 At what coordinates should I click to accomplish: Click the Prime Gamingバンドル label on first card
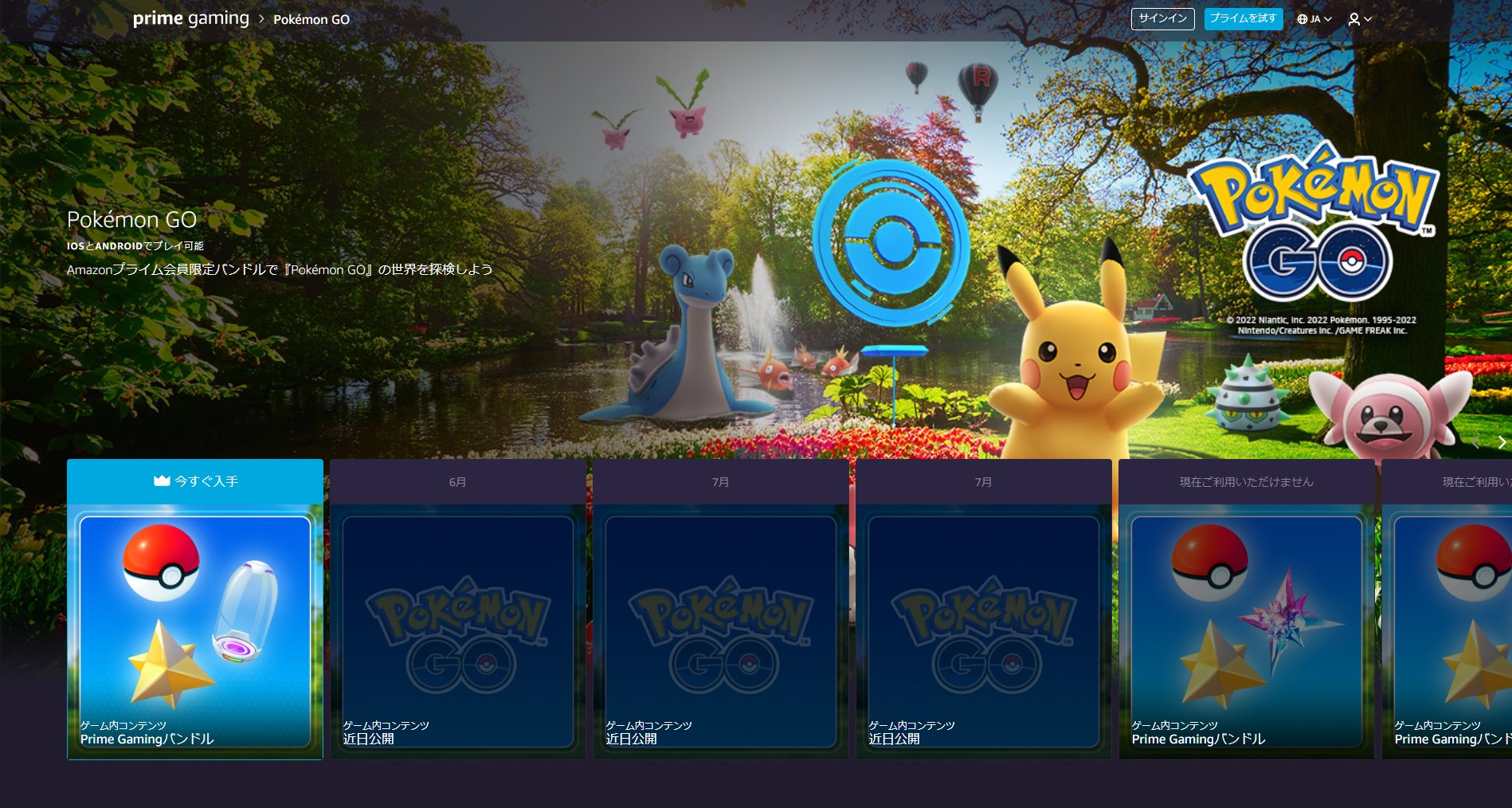[147, 739]
